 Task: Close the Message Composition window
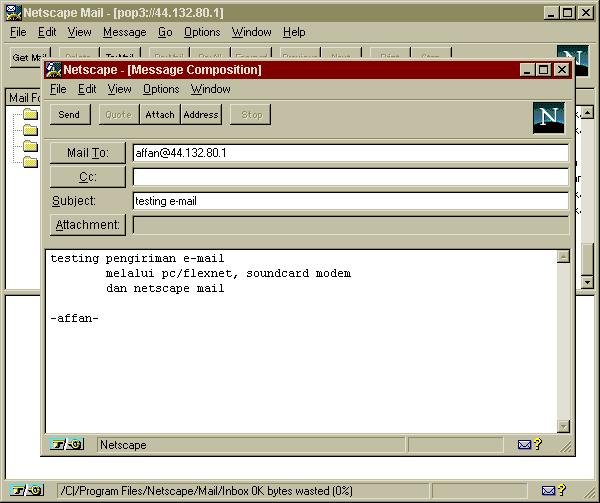pos(562,70)
